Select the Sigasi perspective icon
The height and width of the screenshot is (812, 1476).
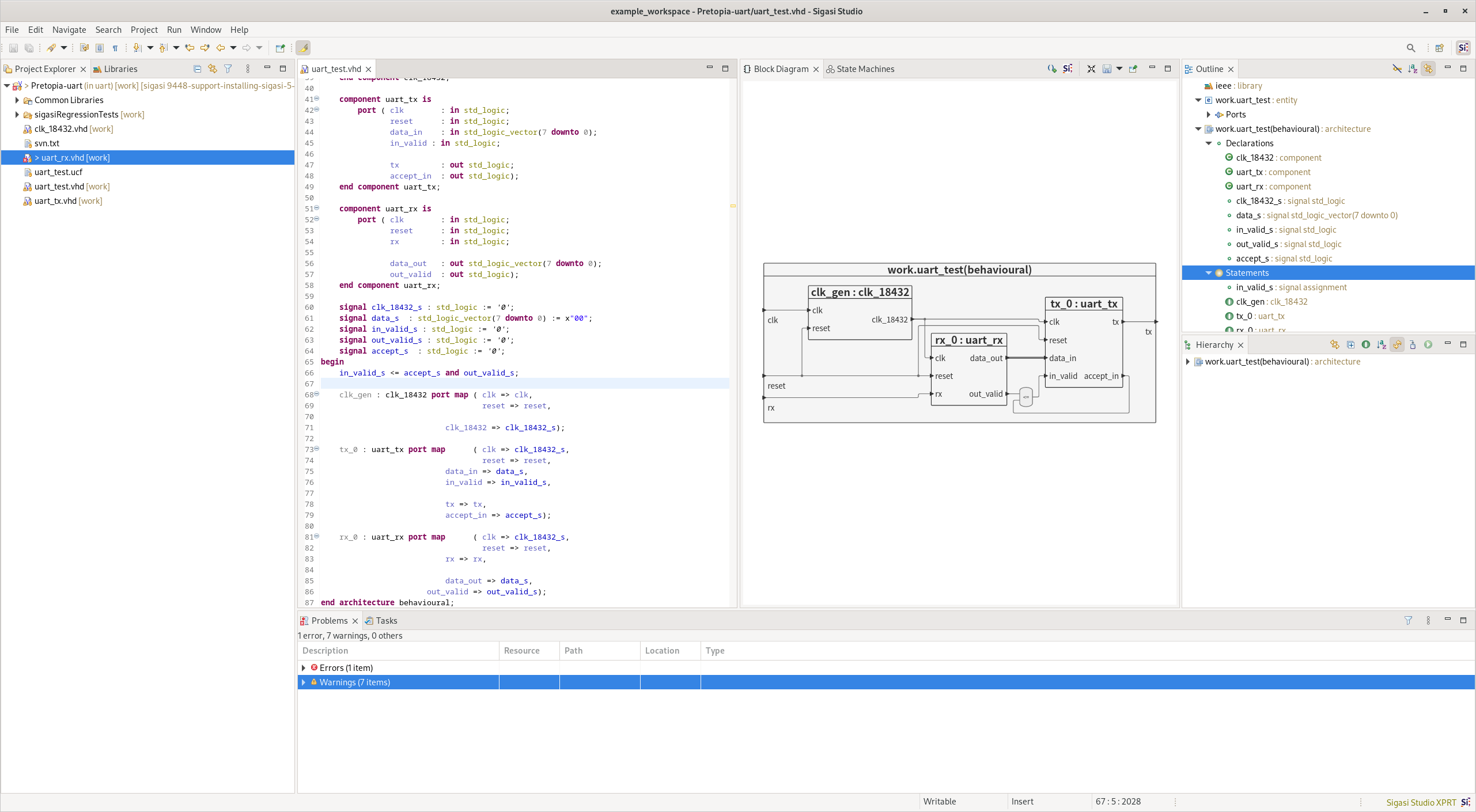(1463, 48)
